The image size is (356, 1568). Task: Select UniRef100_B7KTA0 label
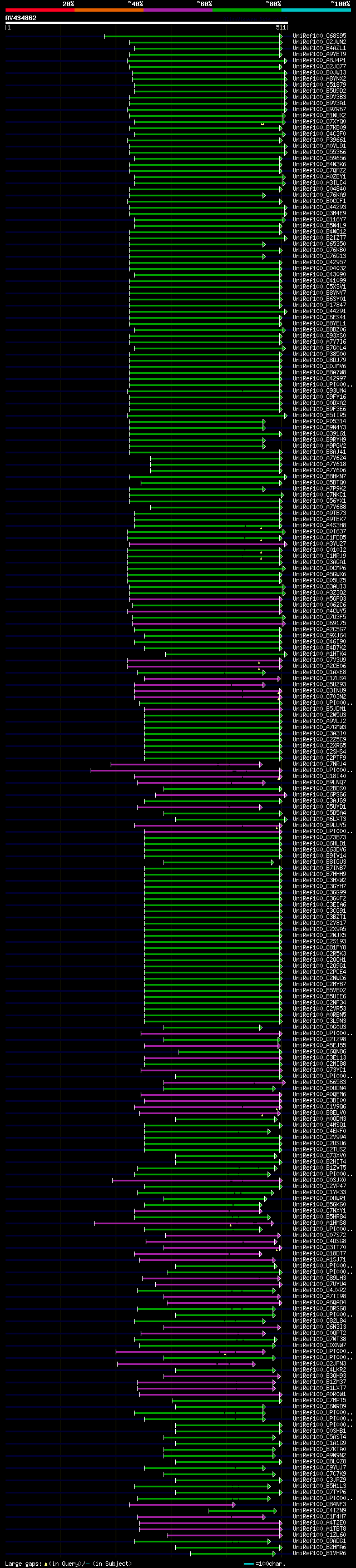(319, 1450)
